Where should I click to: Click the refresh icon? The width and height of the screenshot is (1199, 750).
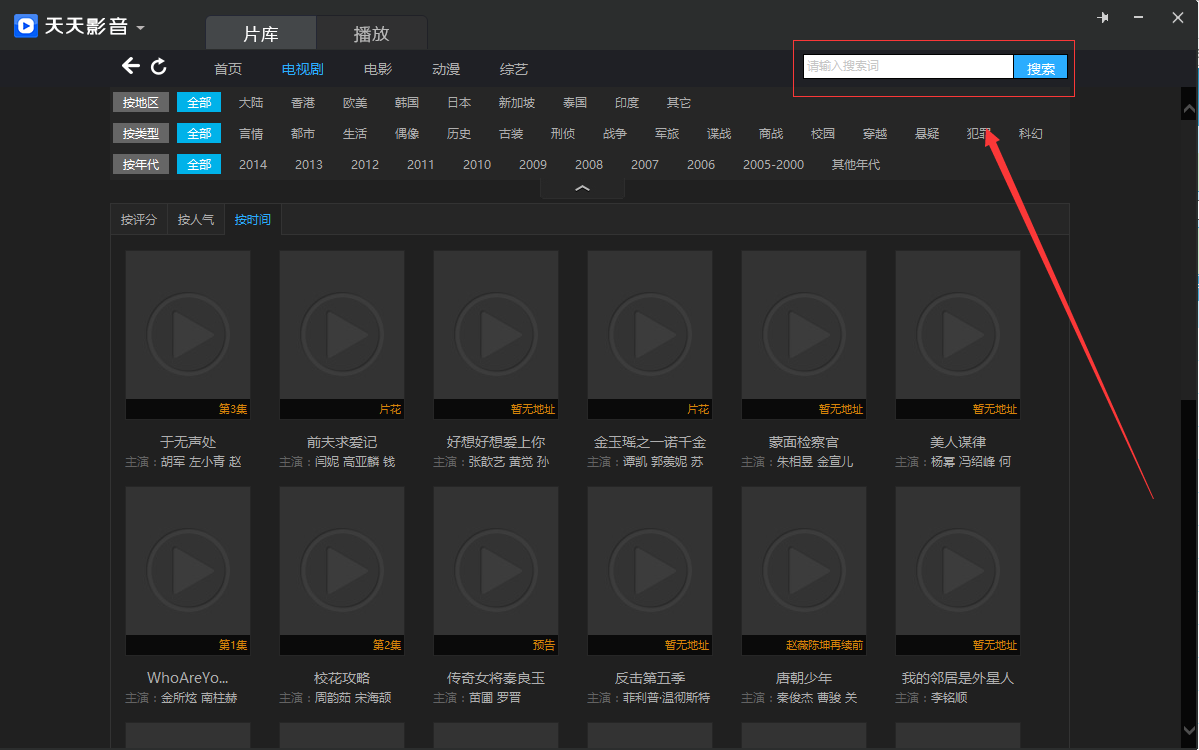pos(159,67)
